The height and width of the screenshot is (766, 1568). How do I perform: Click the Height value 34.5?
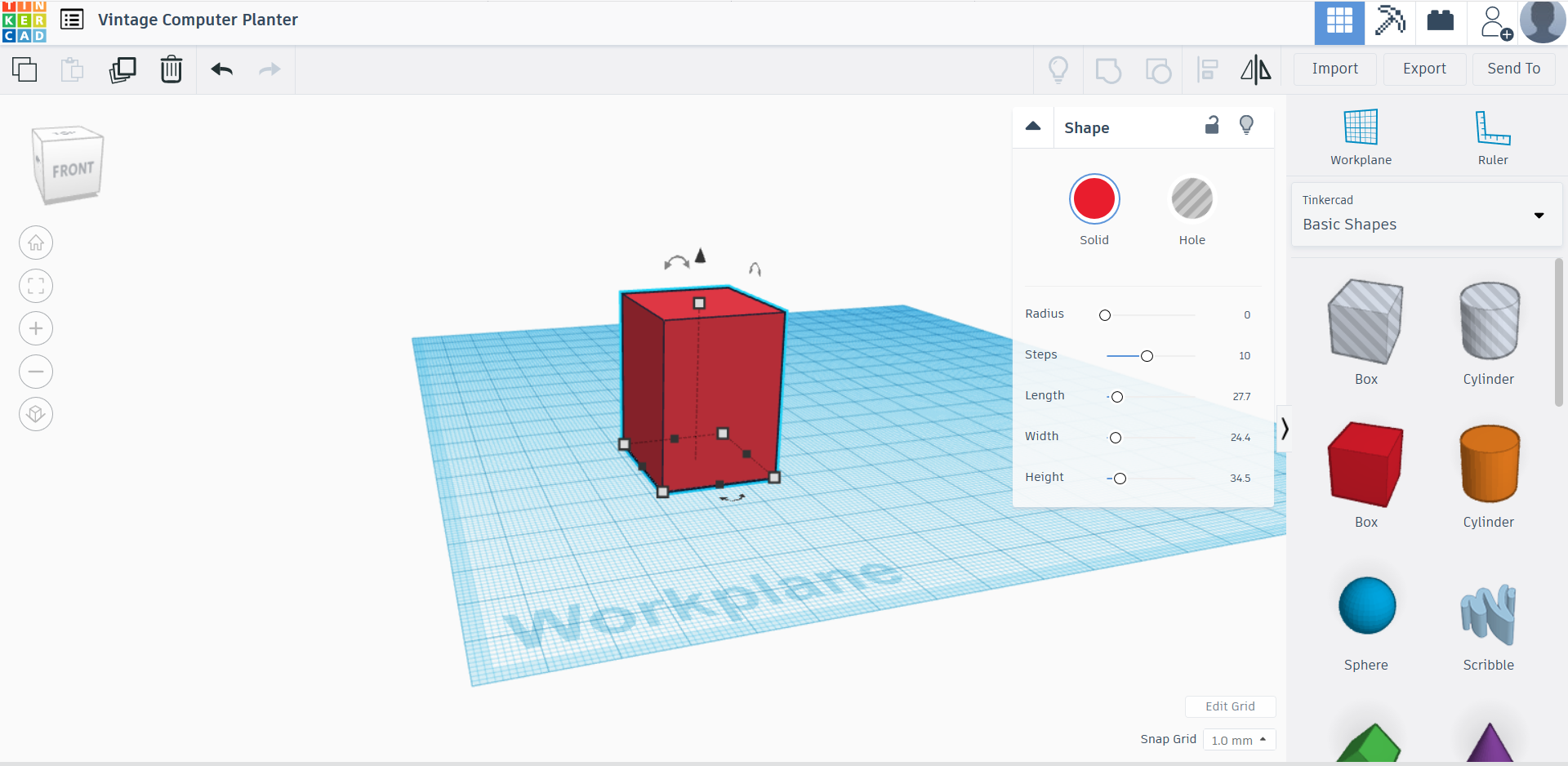[1241, 479]
